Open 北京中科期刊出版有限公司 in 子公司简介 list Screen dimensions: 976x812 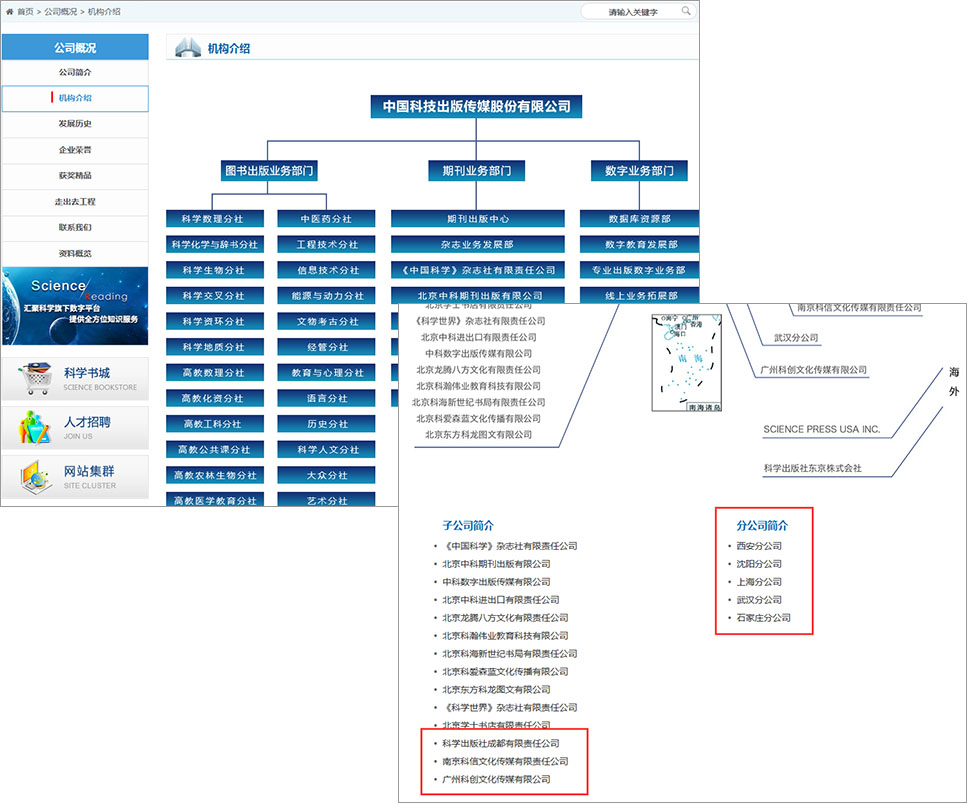click(x=496, y=564)
